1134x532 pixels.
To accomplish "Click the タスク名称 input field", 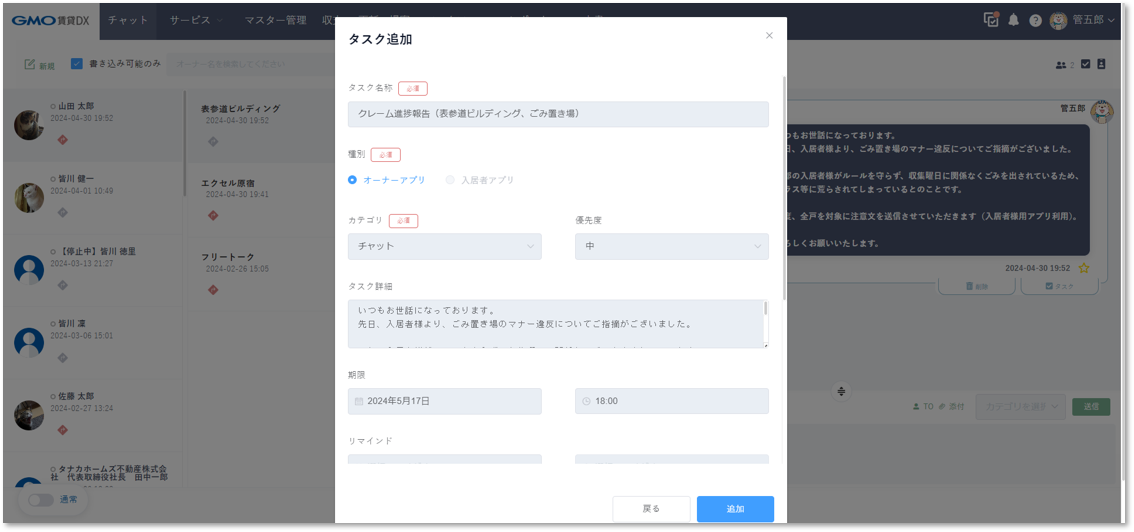I will click(x=558, y=114).
